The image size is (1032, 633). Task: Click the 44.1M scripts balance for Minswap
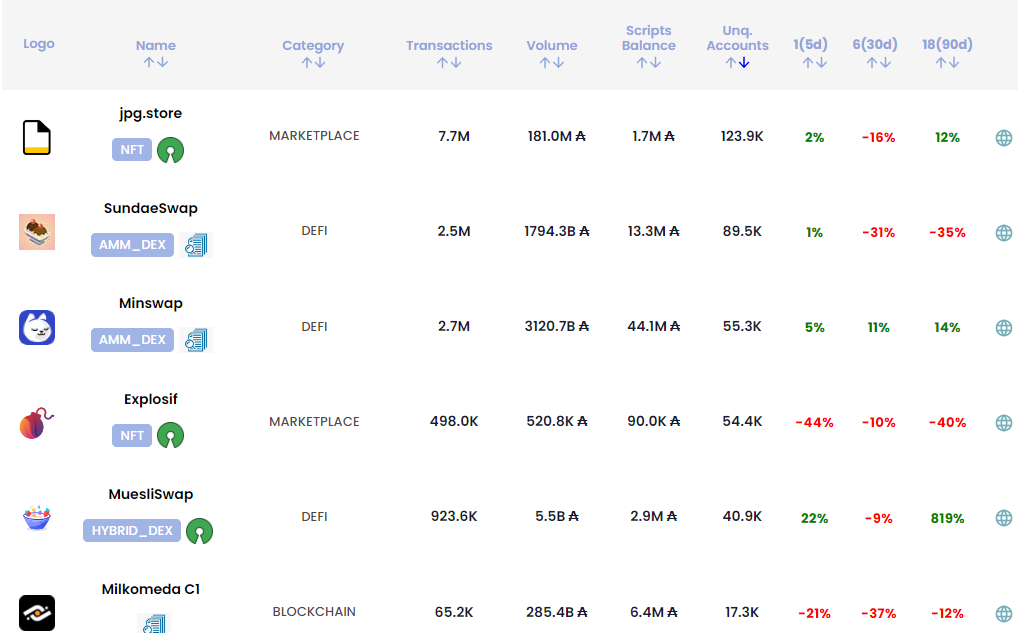[x=654, y=326]
